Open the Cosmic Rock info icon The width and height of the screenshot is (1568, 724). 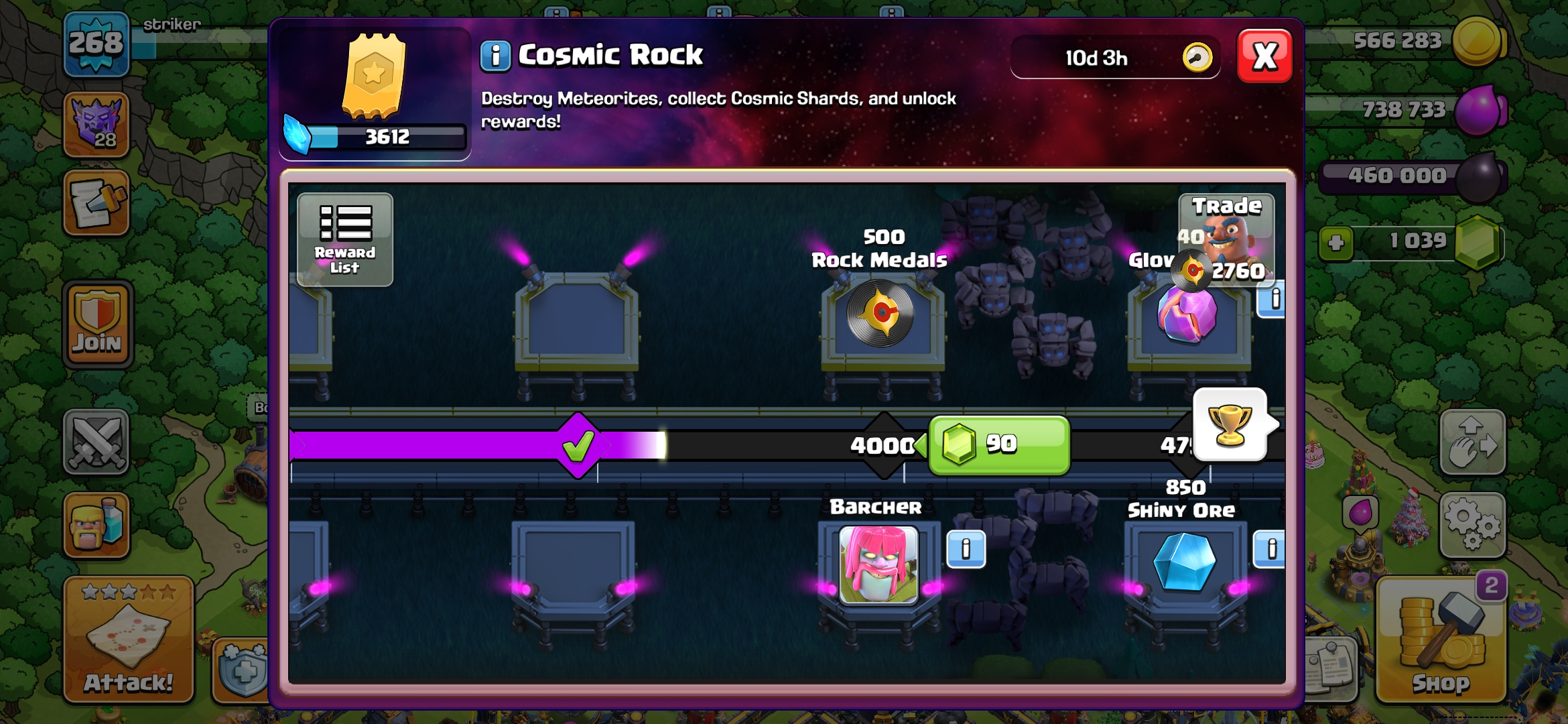[495, 56]
